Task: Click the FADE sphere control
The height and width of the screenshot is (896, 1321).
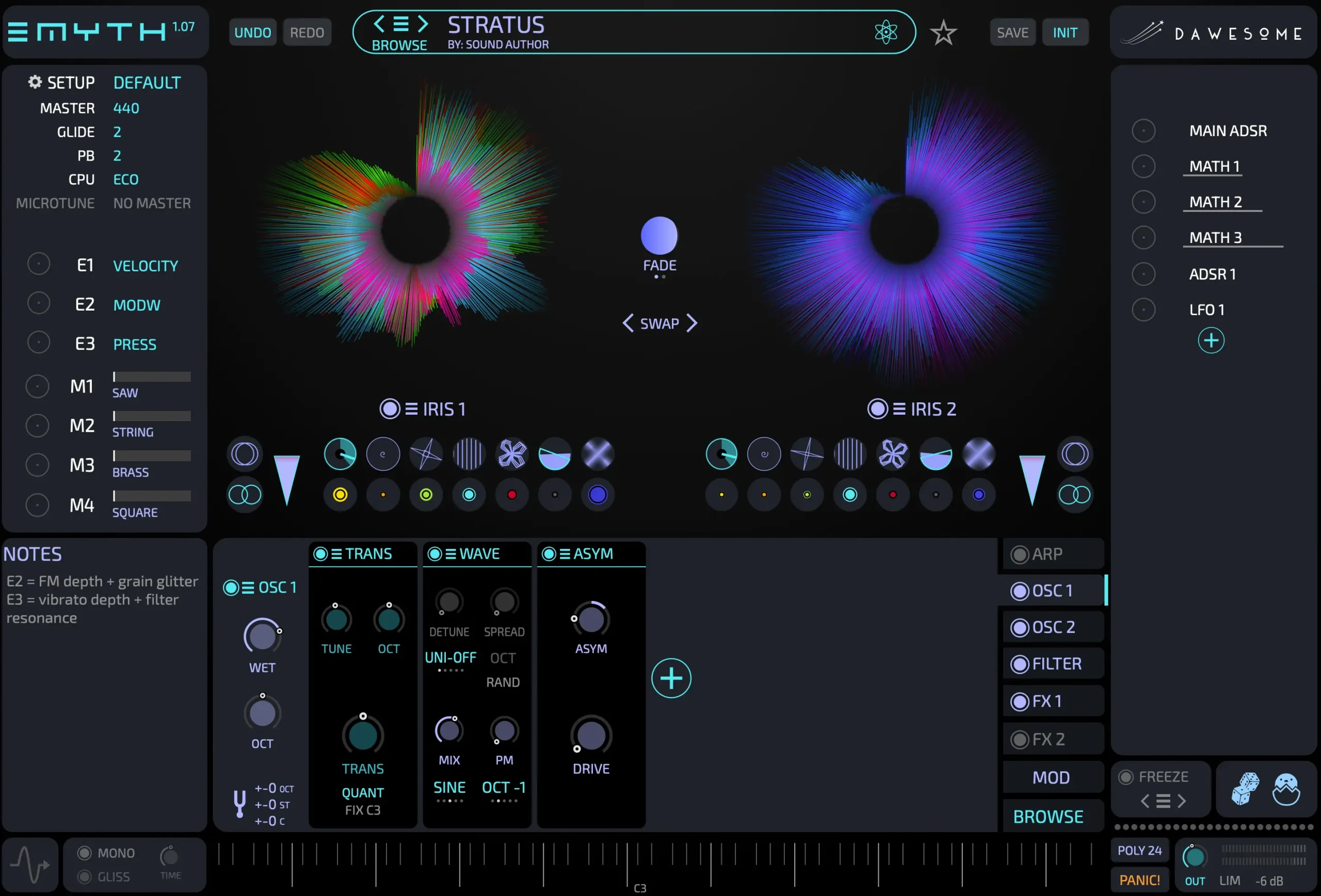Action: [x=659, y=235]
